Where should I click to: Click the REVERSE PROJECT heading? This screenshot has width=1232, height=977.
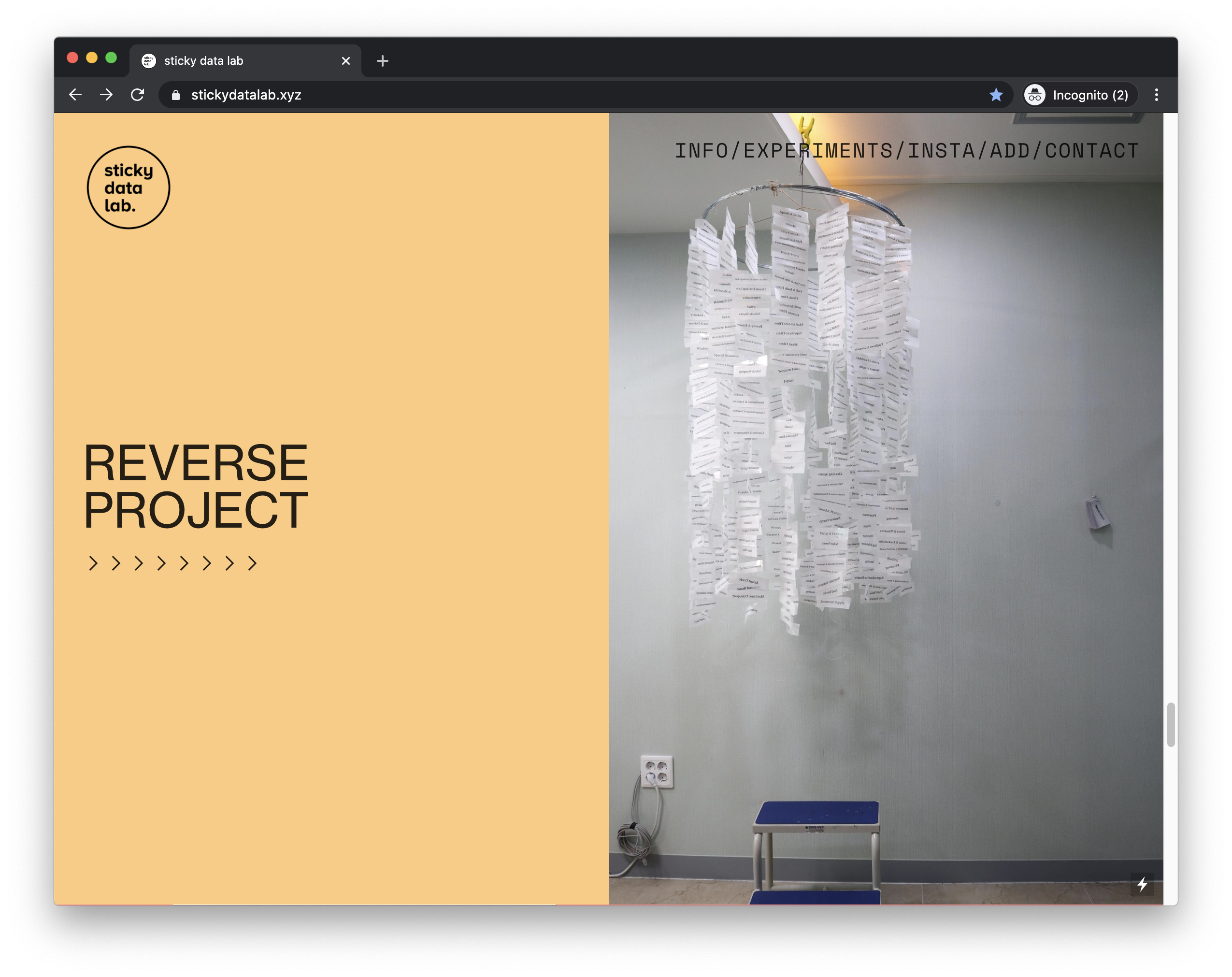click(195, 486)
